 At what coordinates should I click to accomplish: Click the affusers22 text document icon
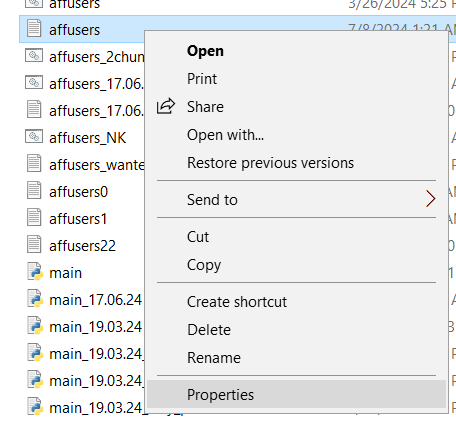point(34,244)
